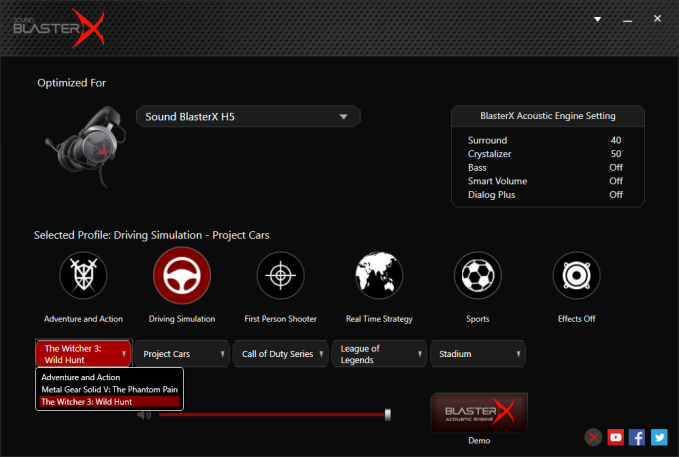Open the title bar dropdown triangle menu

click(x=598, y=19)
